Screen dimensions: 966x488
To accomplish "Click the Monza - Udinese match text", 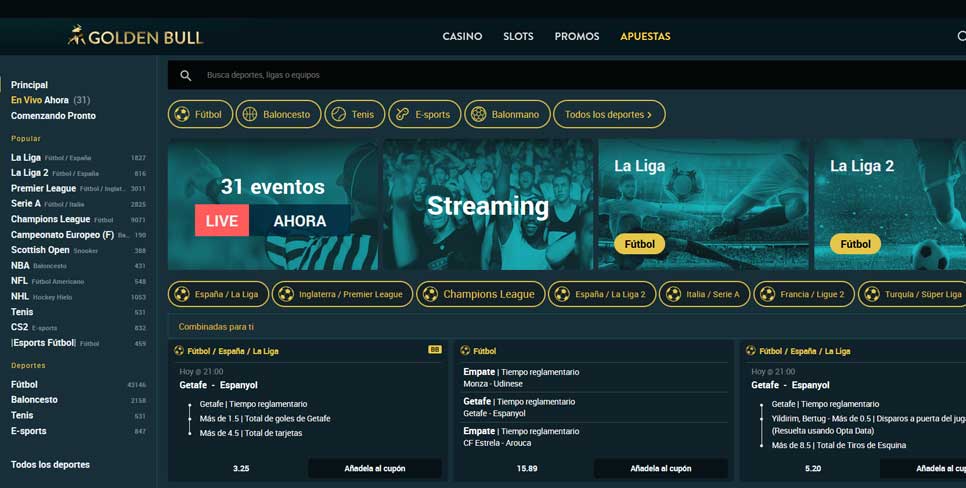I will pyautogui.click(x=493, y=384).
